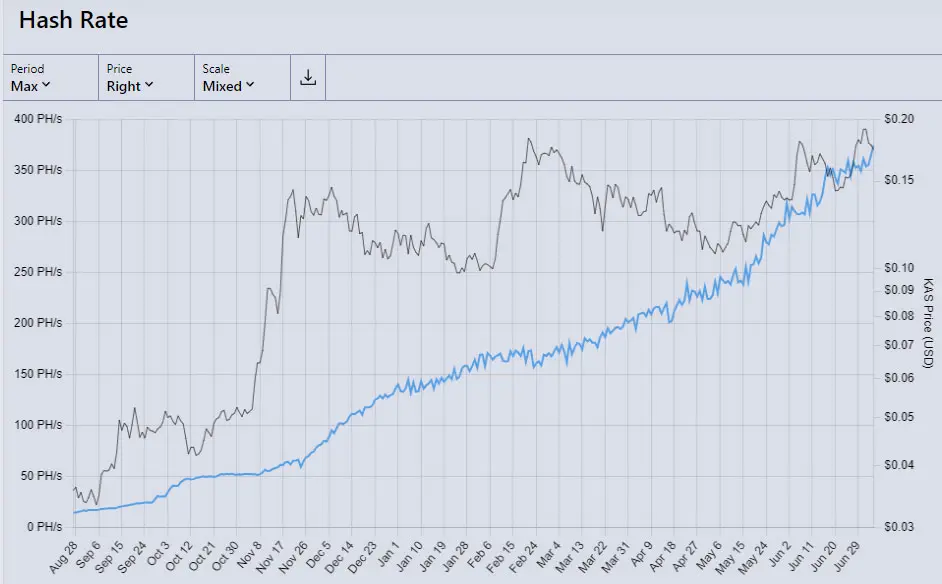Click the Dec 5 date label
This screenshot has height=584, width=942.
(x=318, y=555)
